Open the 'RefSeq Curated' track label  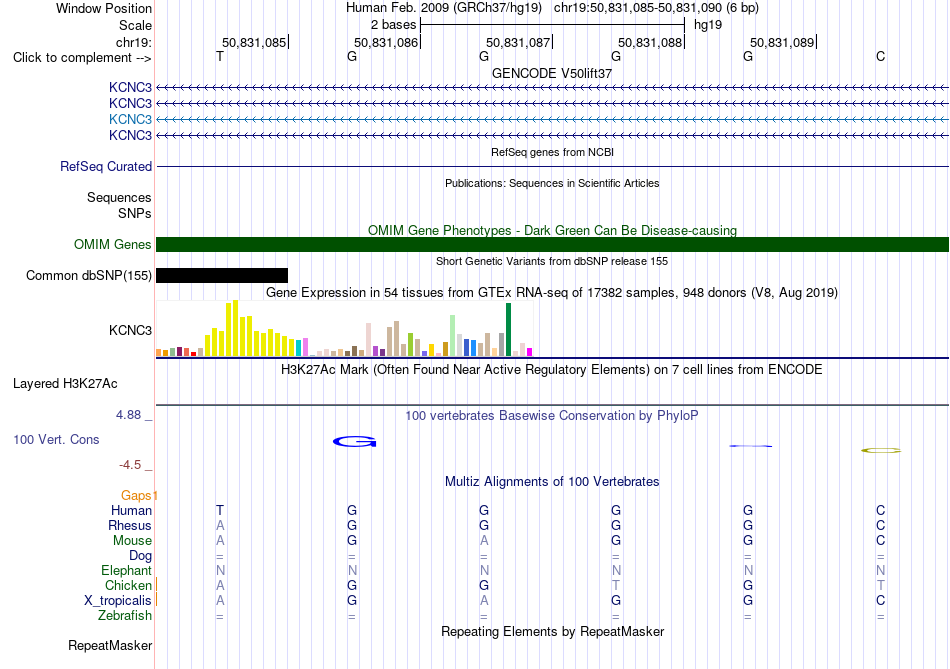[x=106, y=166]
